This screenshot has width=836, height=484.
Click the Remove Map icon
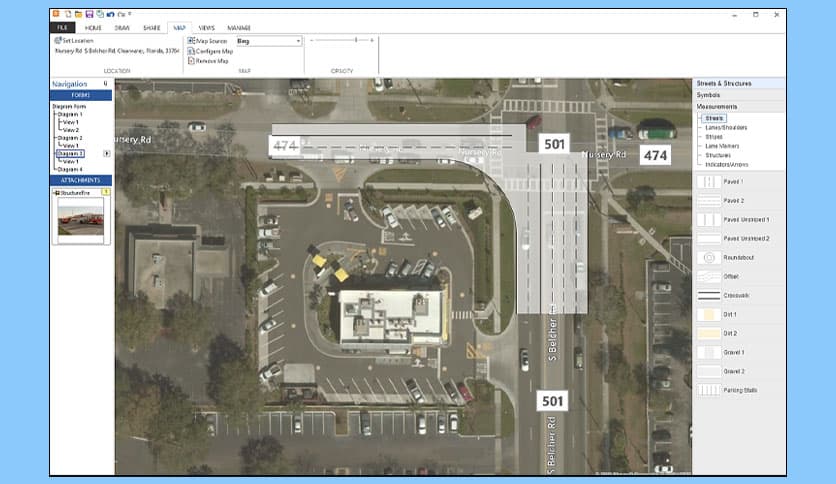191,61
